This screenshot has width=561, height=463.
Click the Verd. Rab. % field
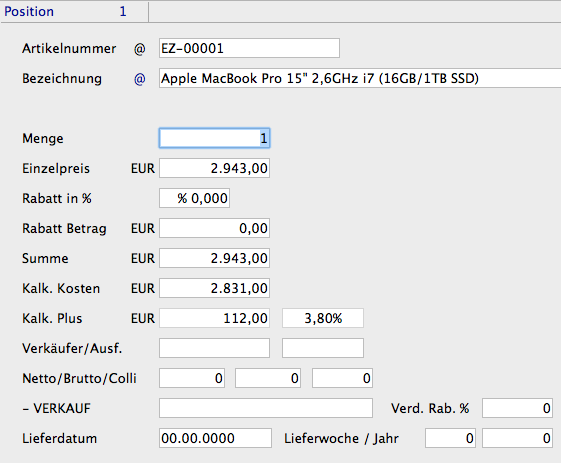[517, 408]
